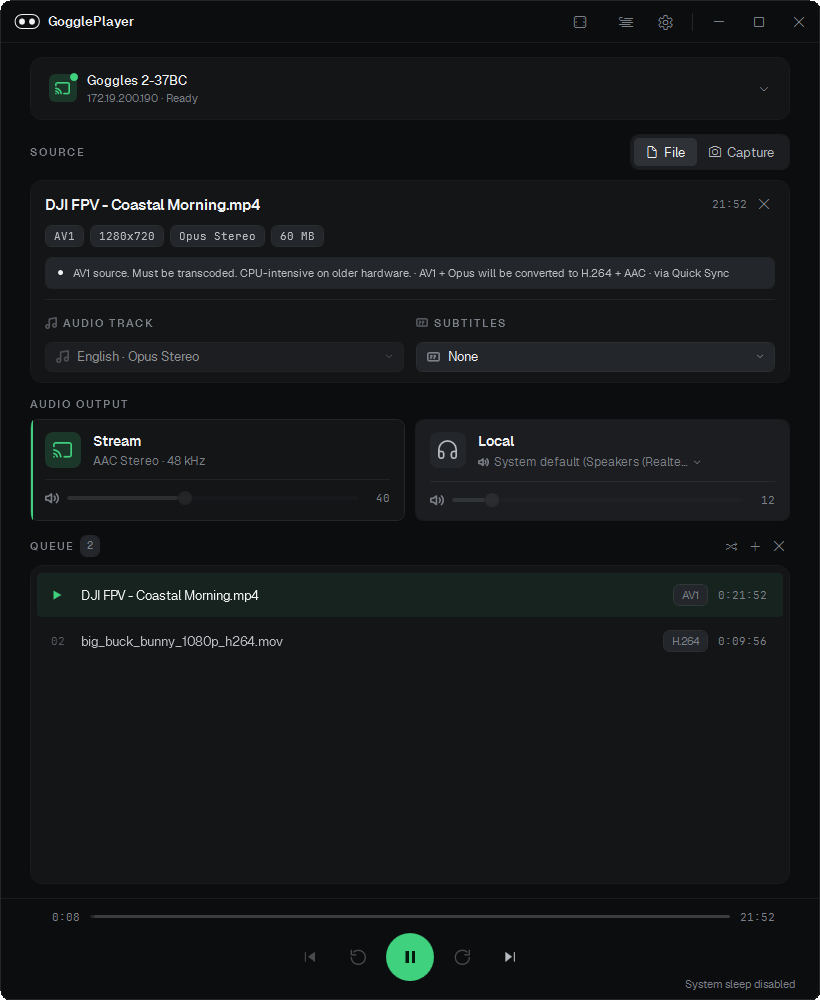
Task: Click the GogglePlayer logo icon
Action: (27, 22)
